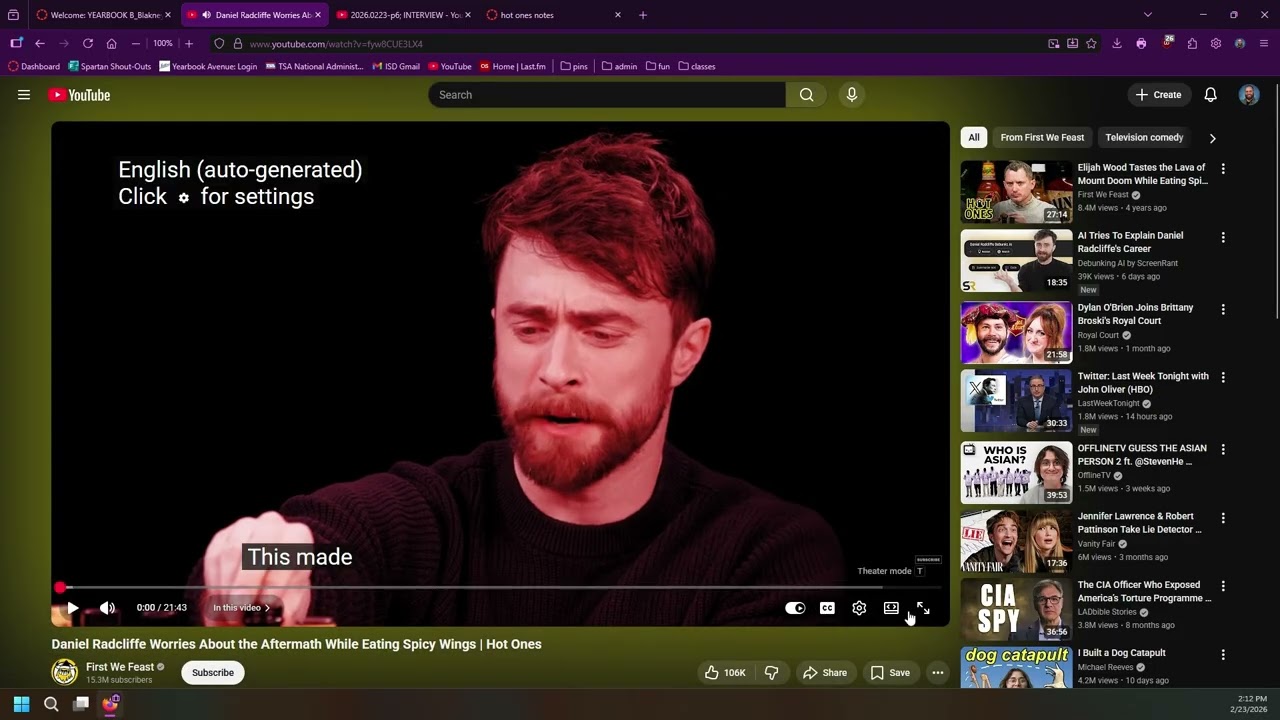This screenshot has width=1280, height=720.
Task: Zoom out with the minus button in toolbar
Action: tap(136, 44)
